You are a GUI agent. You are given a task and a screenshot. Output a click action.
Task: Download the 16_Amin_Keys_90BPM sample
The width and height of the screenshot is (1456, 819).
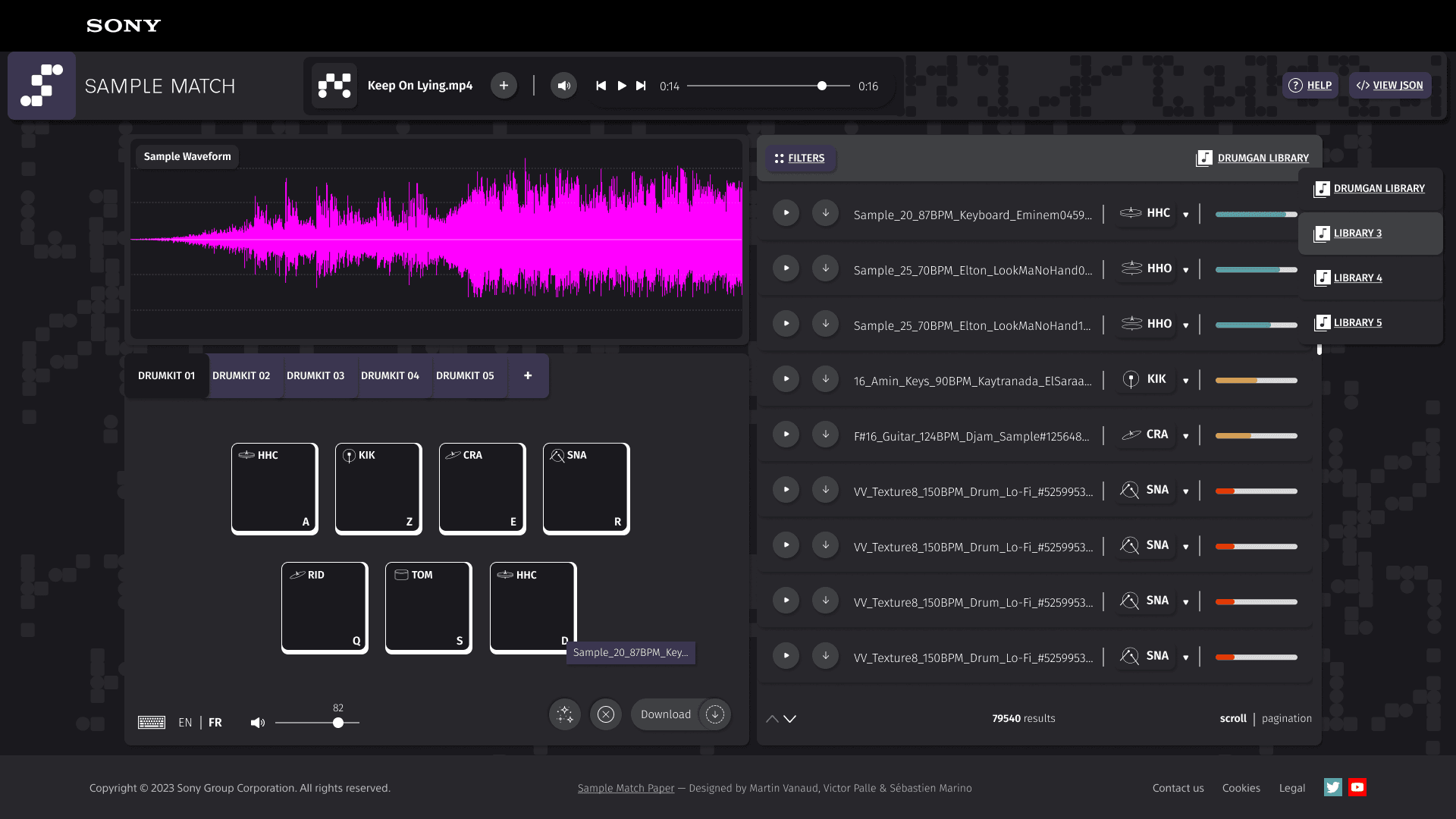[825, 379]
